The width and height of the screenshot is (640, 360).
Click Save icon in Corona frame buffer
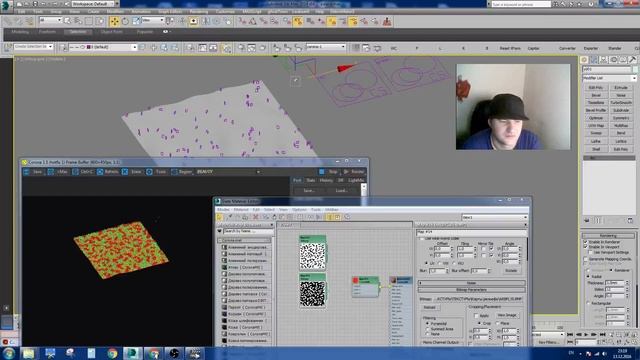pyautogui.click(x=27, y=172)
